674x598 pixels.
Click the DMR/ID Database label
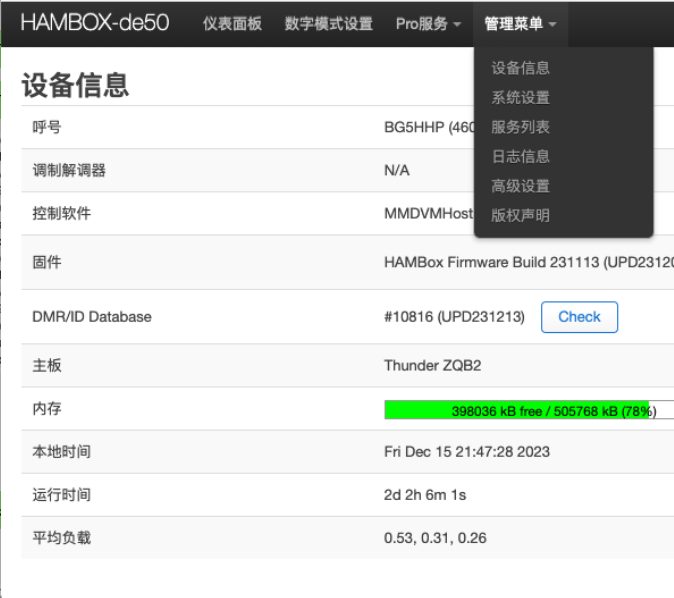(x=92, y=317)
